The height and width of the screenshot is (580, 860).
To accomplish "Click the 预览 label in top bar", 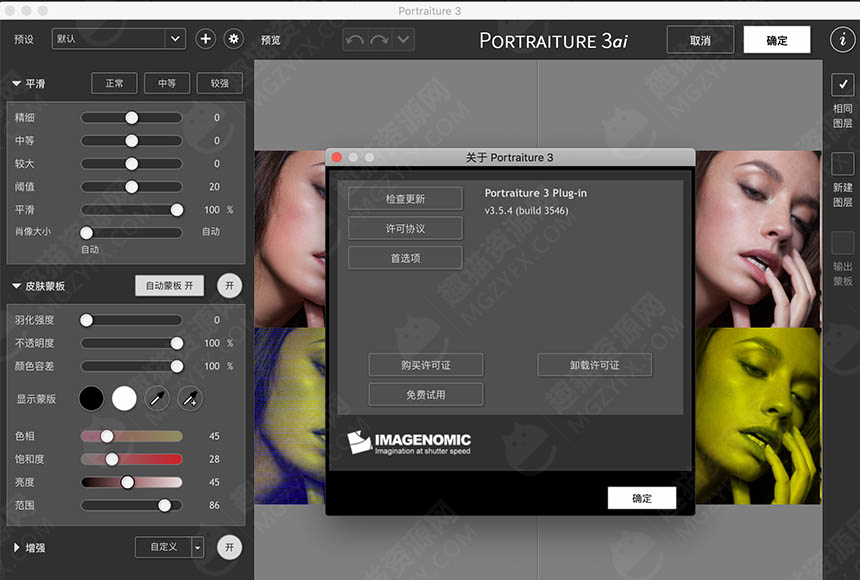I will (x=271, y=40).
